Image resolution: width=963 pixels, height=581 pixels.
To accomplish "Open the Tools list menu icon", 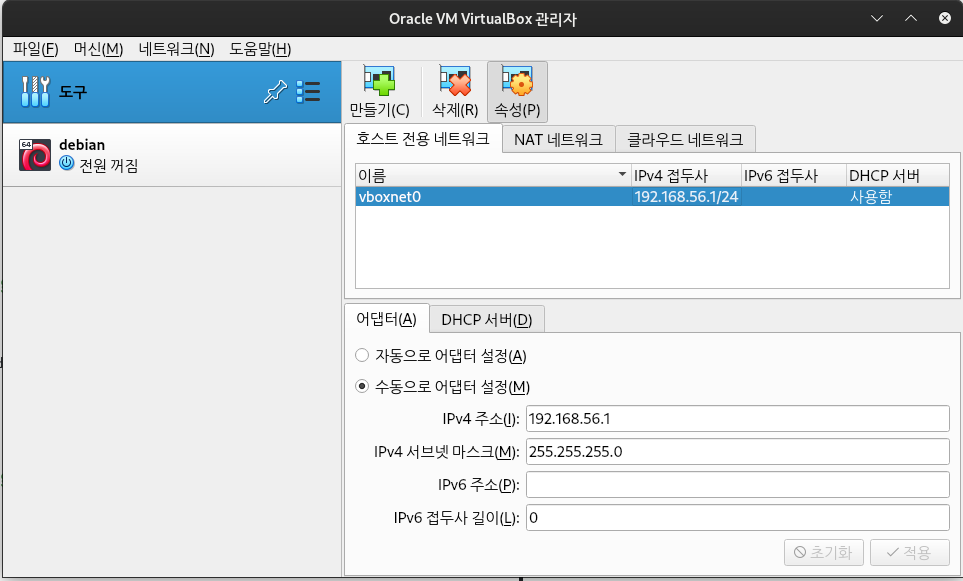I will [x=308, y=92].
